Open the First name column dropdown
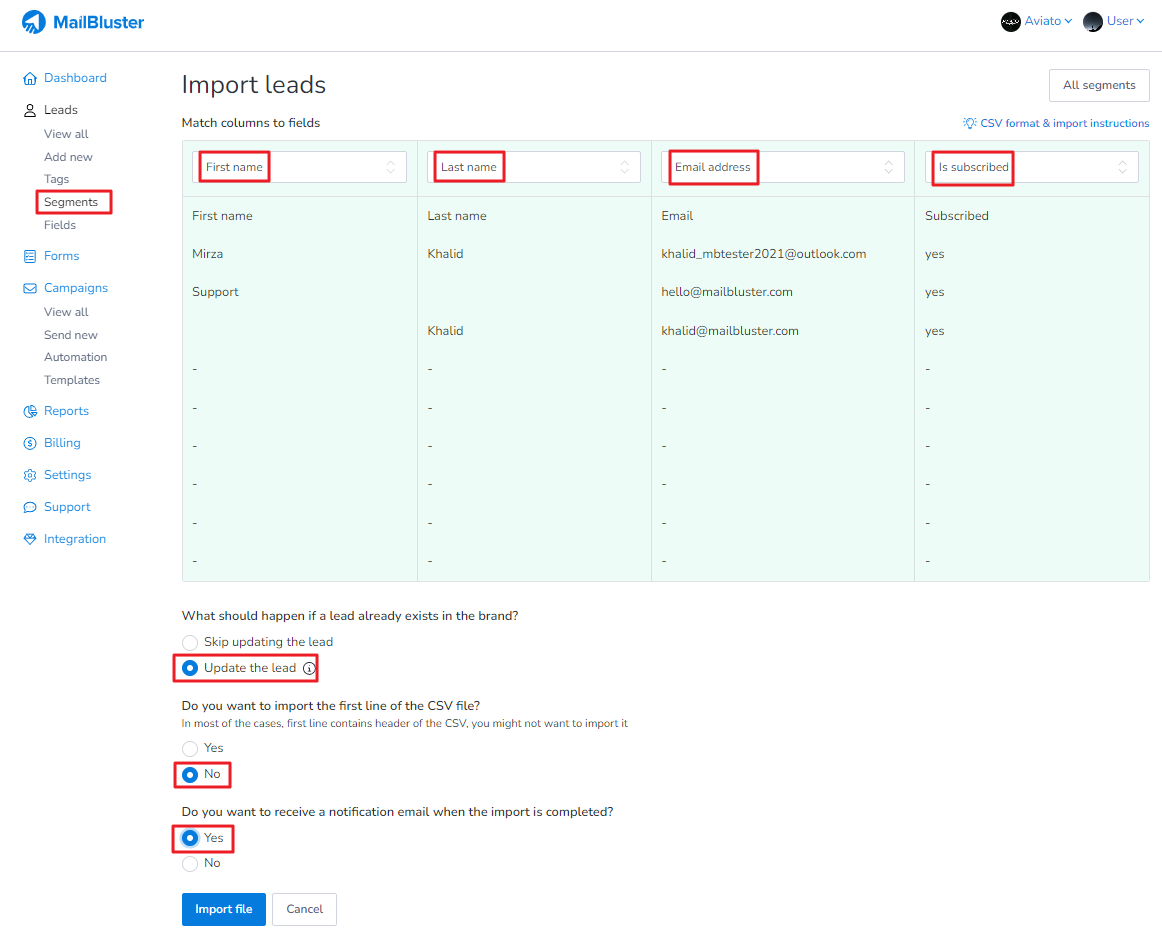This screenshot has width=1162, height=935. click(299, 167)
